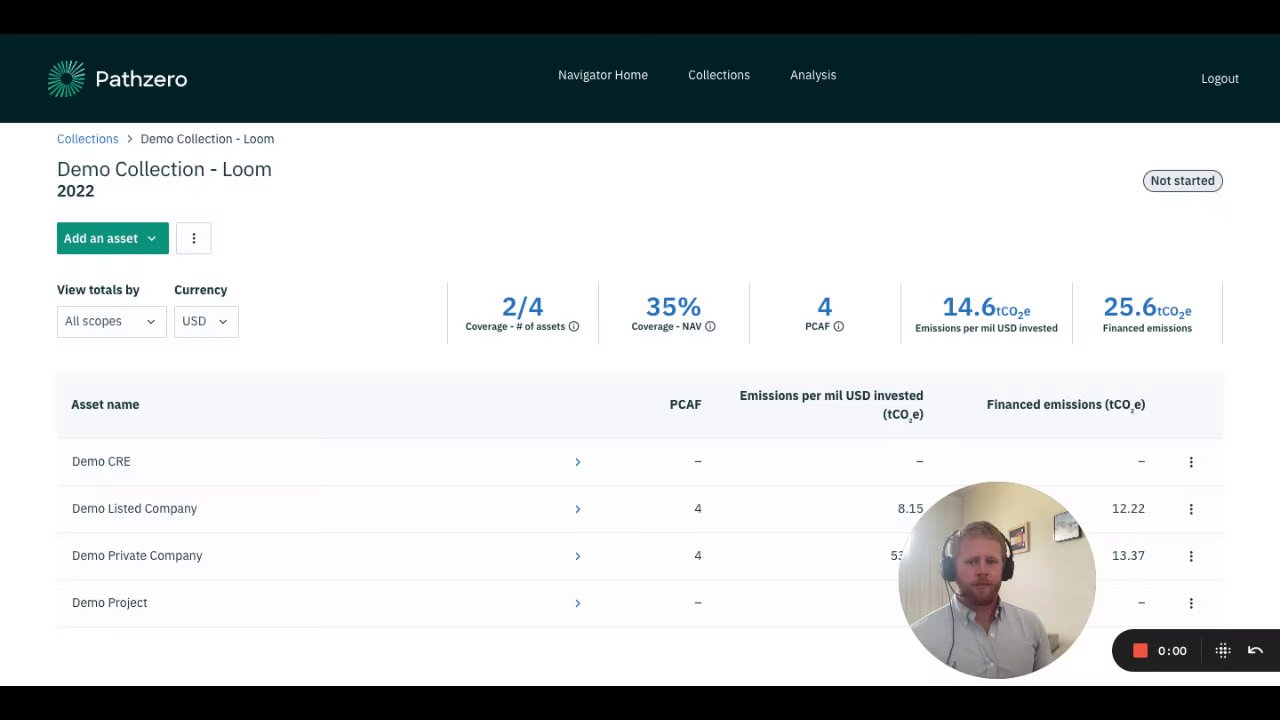Click the PCAF column header
Image resolution: width=1280 pixels, height=720 pixels.
coord(686,405)
